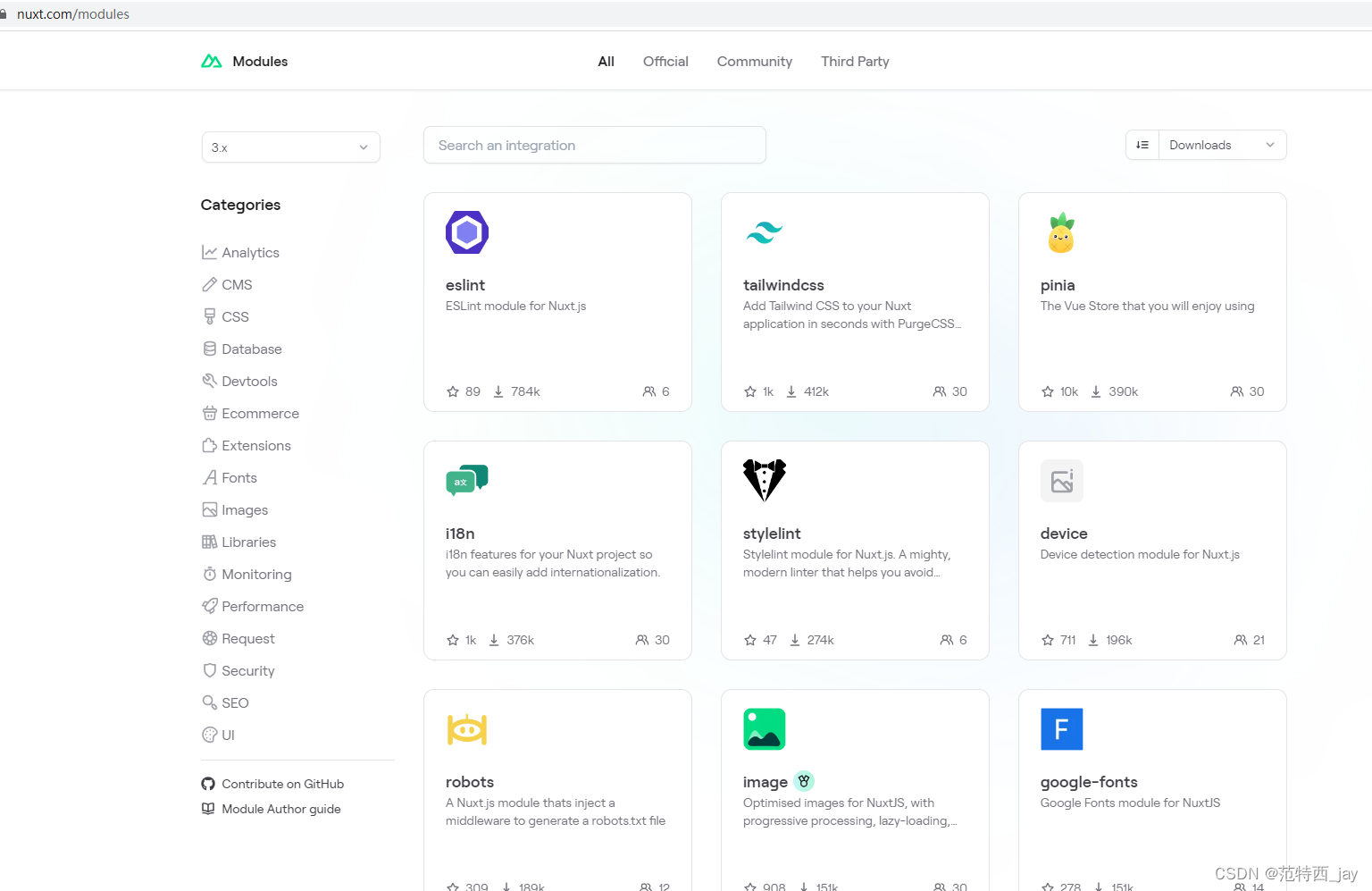Click the i18n speech bubble icon
Viewport: 1372px width, 891px height.
coord(466,481)
